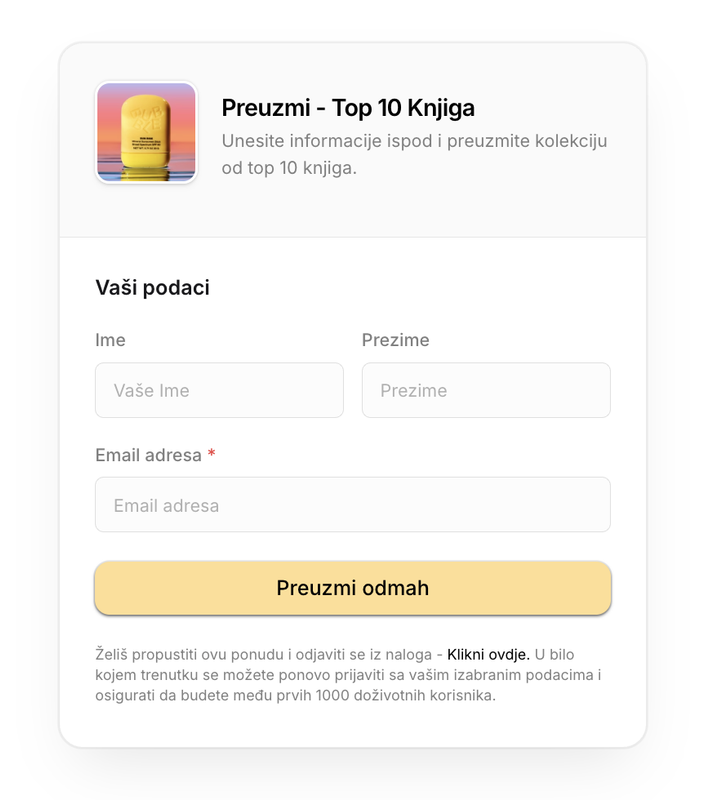Click the Prezime field label

click(395, 340)
